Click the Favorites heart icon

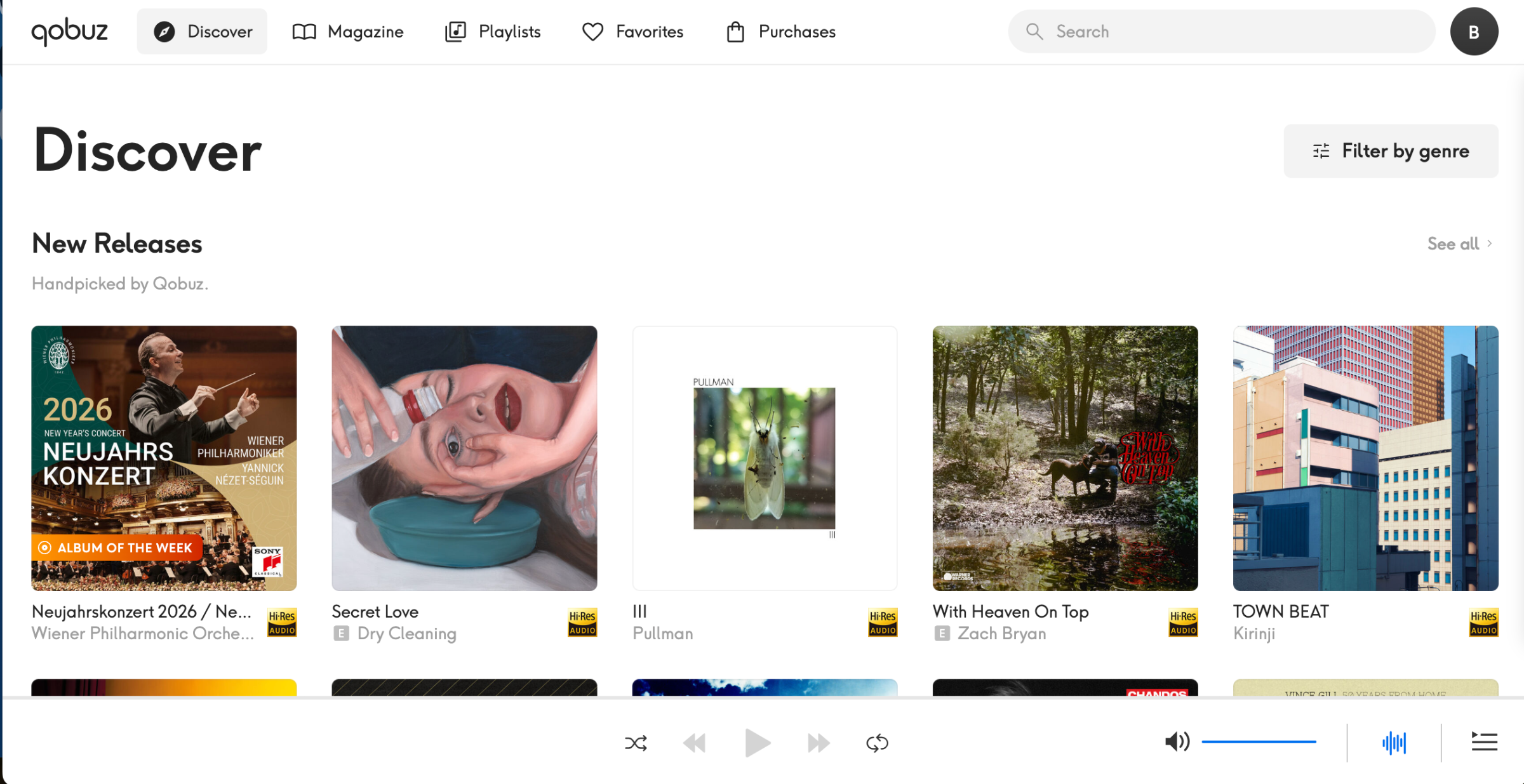pyautogui.click(x=592, y=31)
